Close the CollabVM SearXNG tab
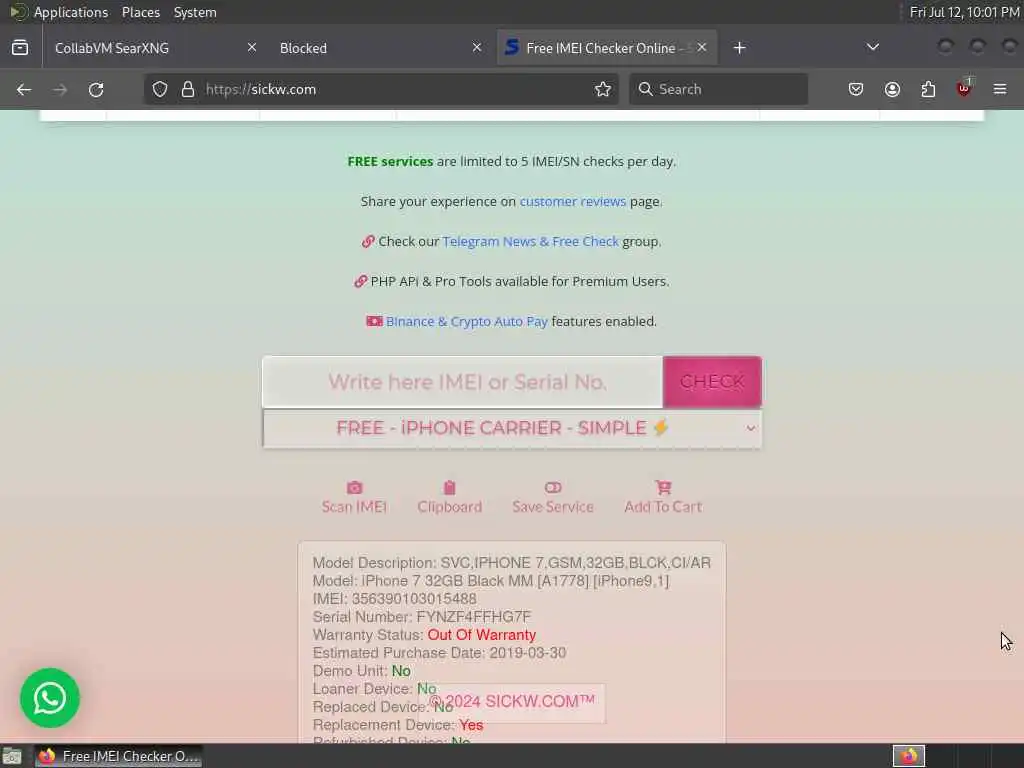The image size is (1024, 768). 251,48
